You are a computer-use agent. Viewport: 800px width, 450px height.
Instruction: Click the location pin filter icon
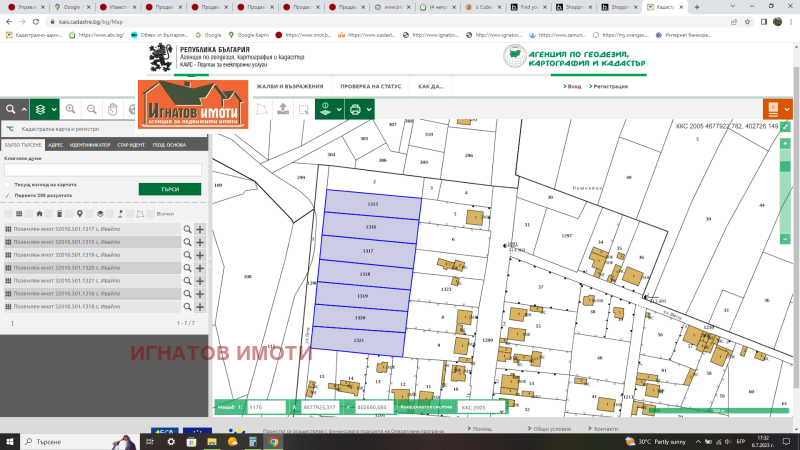(x=80, y=213)
